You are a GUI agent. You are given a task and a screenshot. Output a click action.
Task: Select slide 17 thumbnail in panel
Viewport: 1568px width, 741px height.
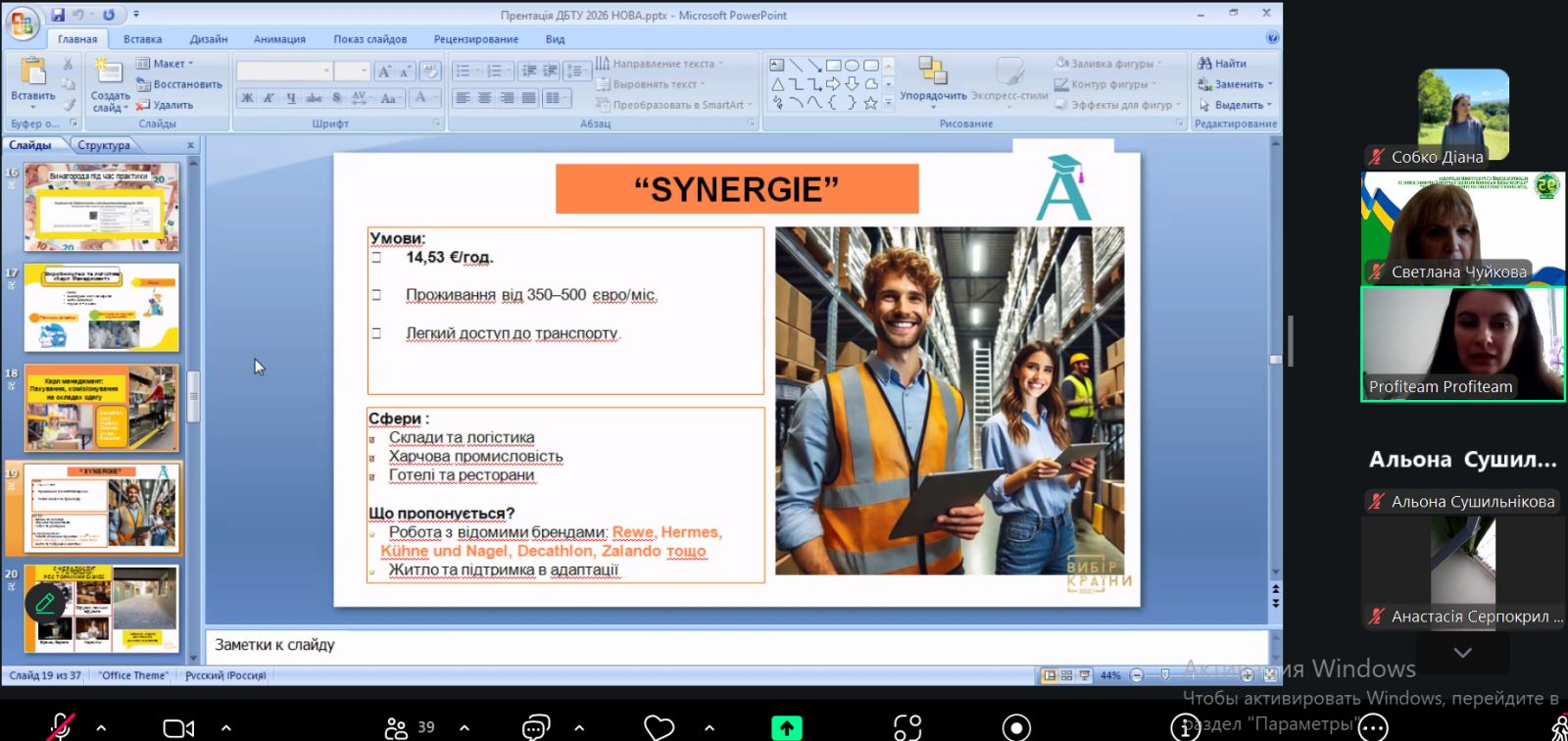click(x=102, y=308)
